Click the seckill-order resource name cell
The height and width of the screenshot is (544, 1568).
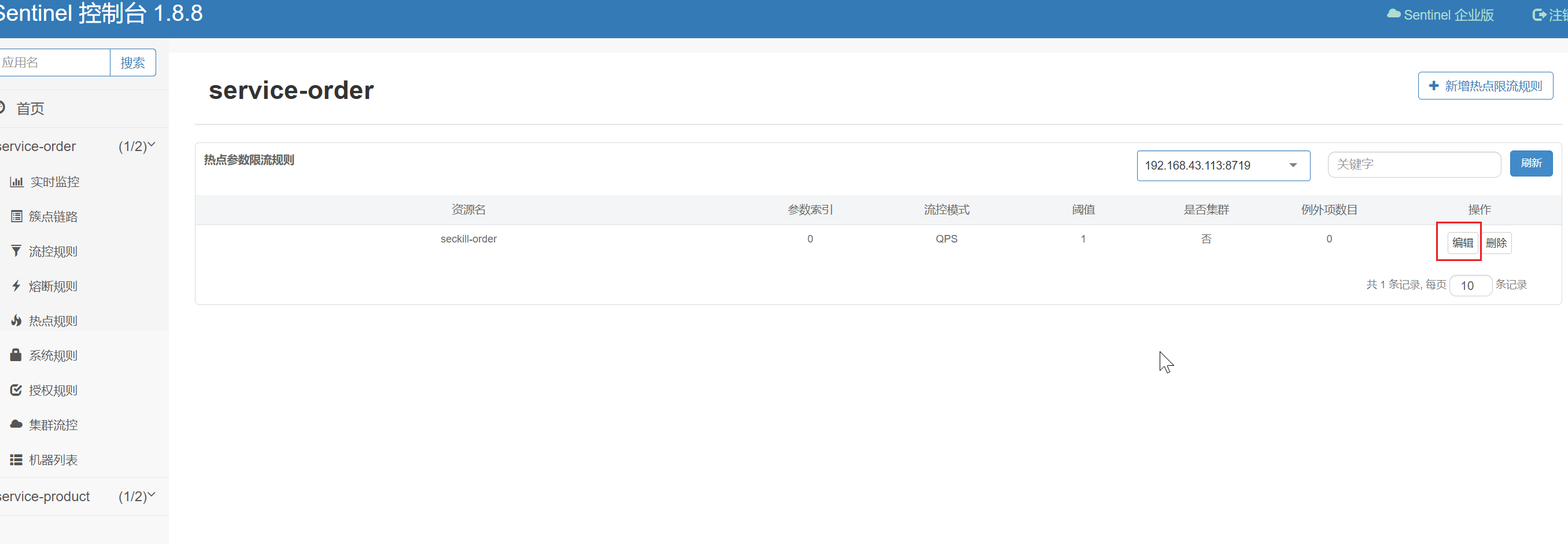click(468, 239)
